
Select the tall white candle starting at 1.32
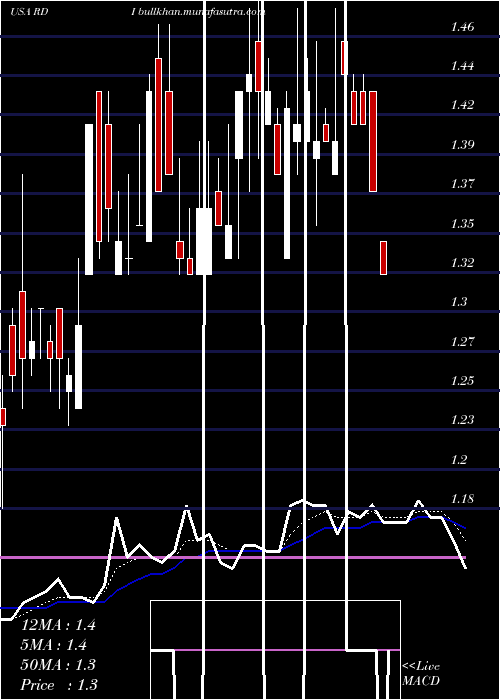(89, 199)
